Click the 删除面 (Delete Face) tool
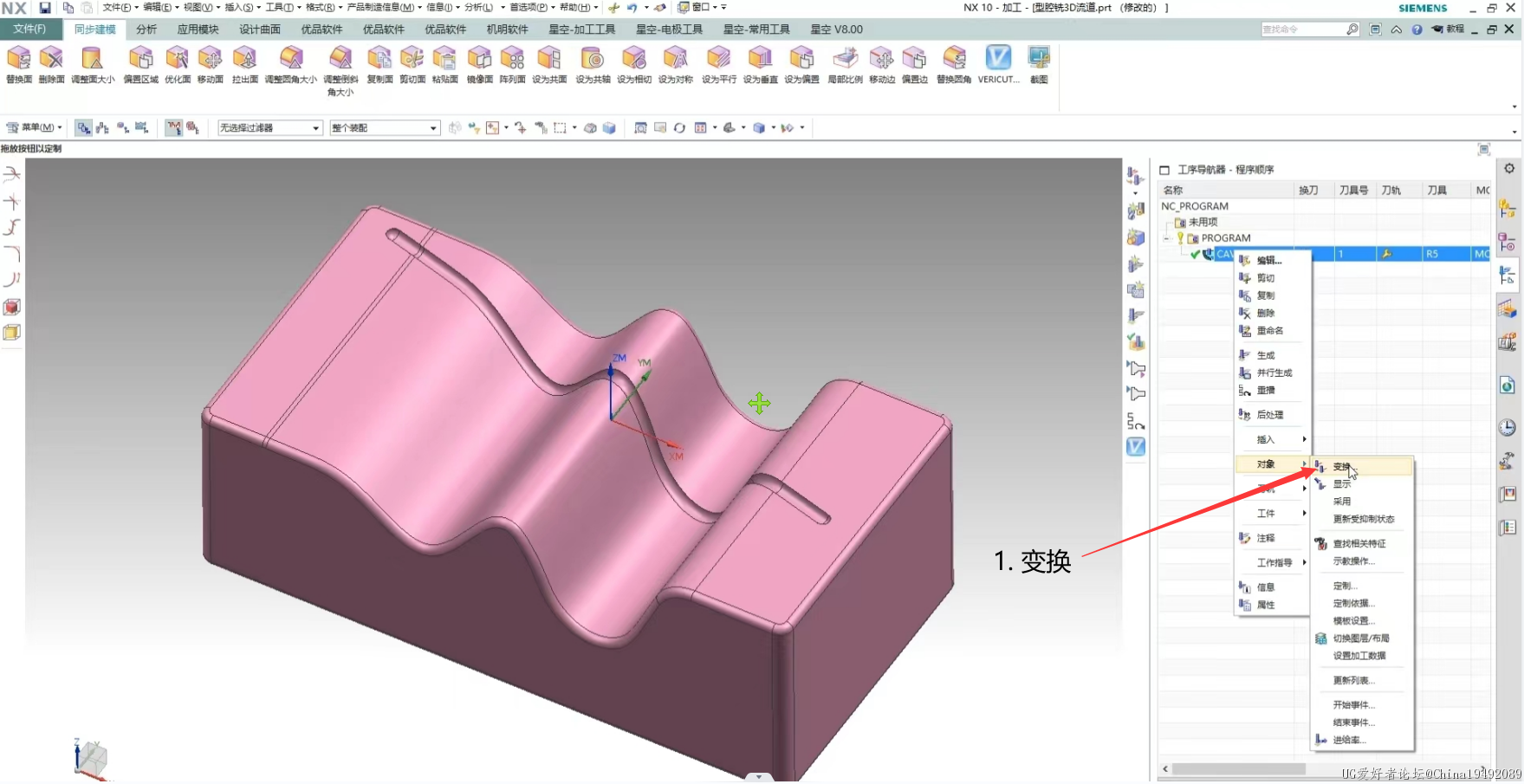Image resolution: width=1524 pixels, height=784 pixels. click(x=52, y=65)
